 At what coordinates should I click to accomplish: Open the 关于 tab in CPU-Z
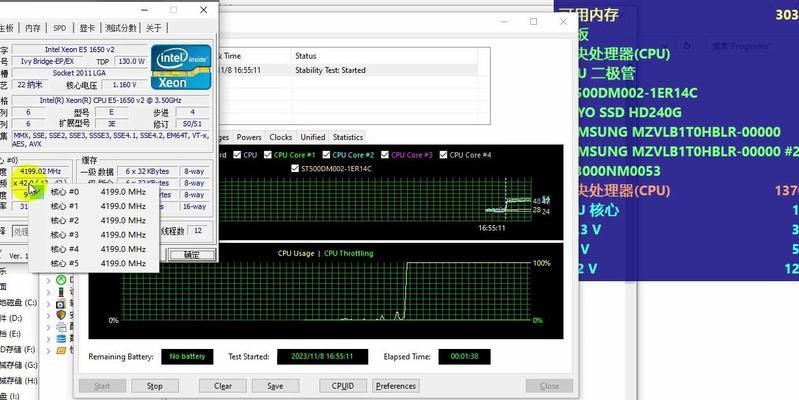154,28
